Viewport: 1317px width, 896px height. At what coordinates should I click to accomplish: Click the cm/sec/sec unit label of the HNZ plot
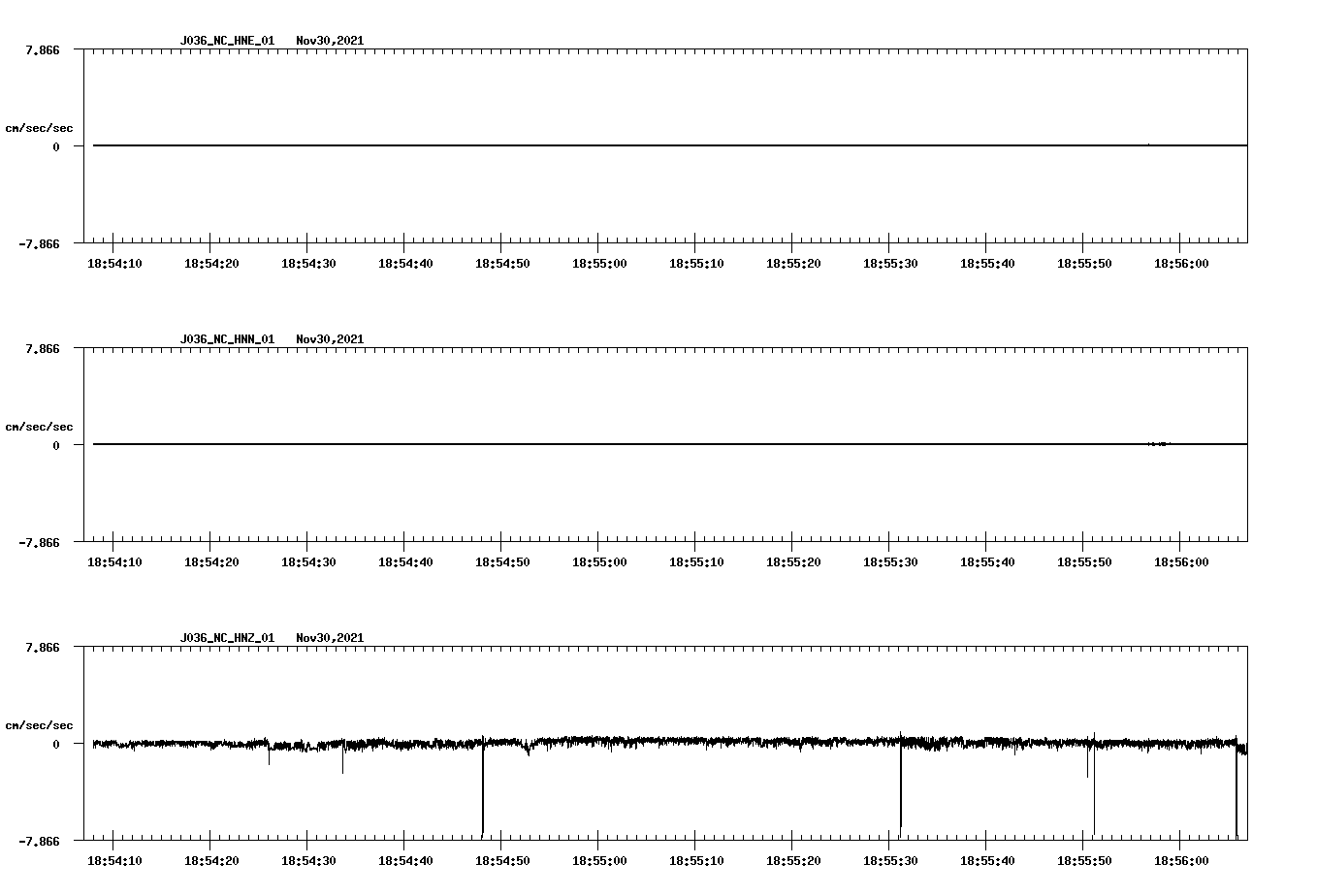pos(39,725)
